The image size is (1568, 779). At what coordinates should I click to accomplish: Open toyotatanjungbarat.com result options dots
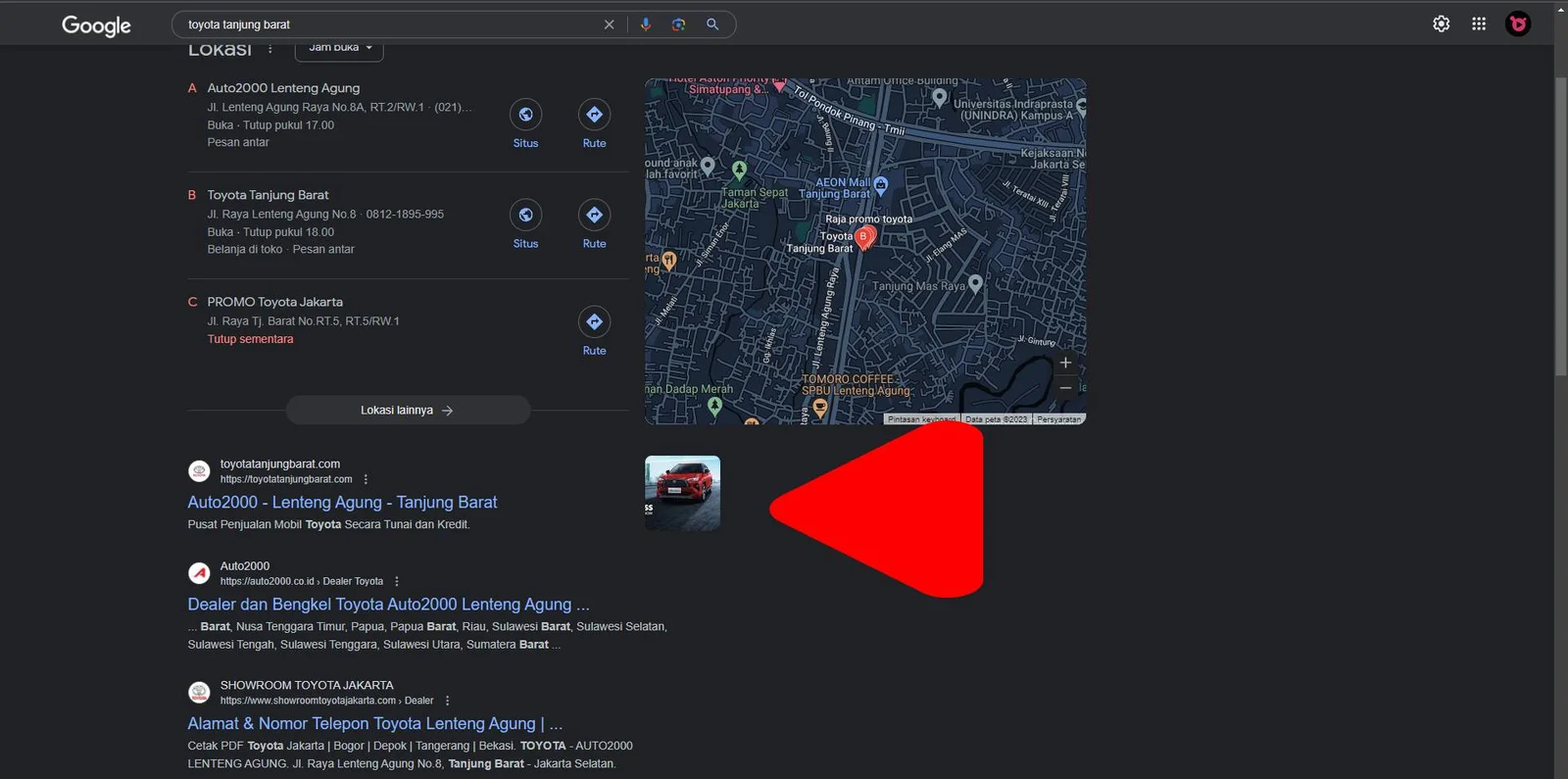(x=366, y=479)
